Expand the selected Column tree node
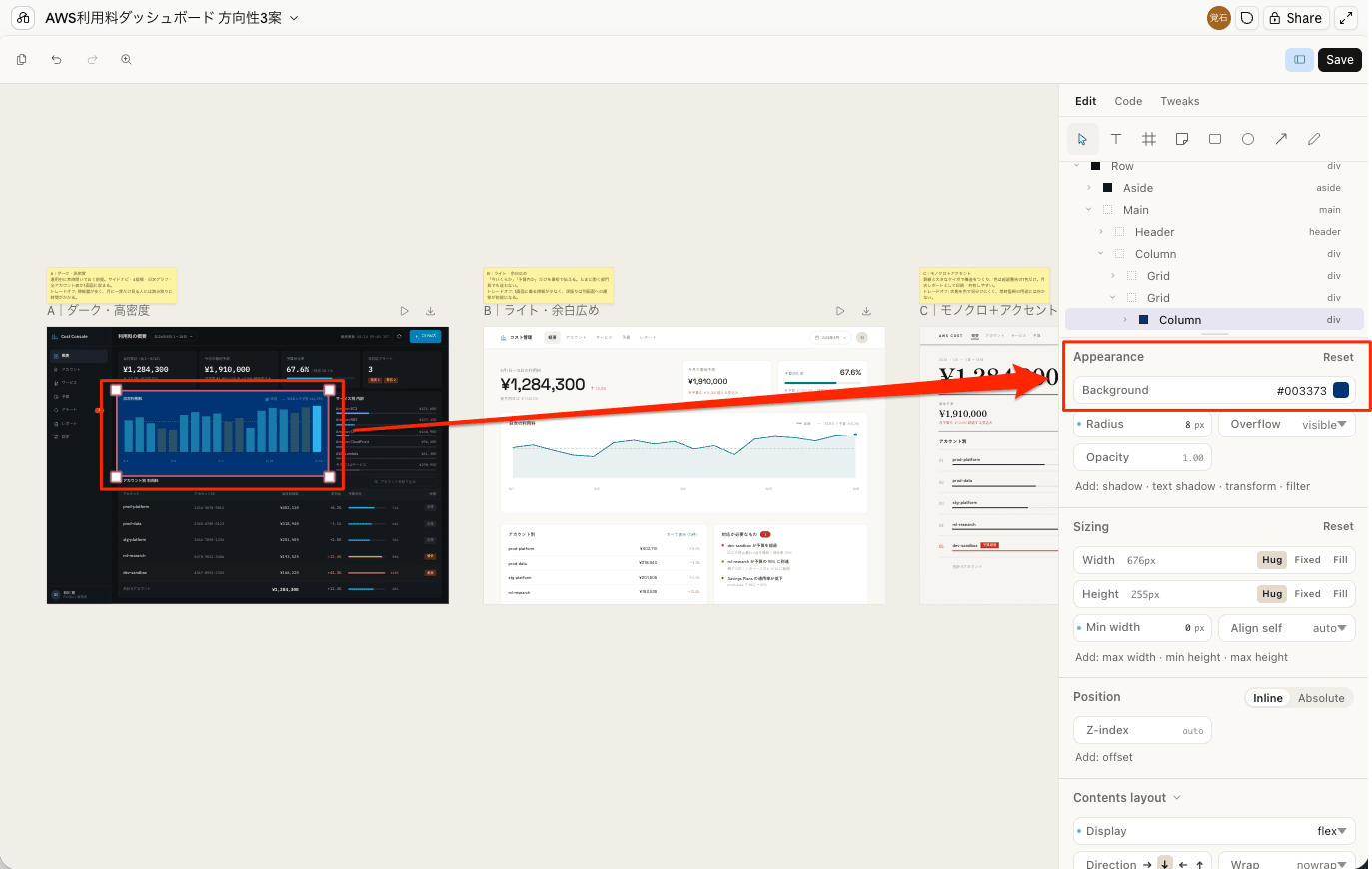1372x869 pixels. [1125, 320]
